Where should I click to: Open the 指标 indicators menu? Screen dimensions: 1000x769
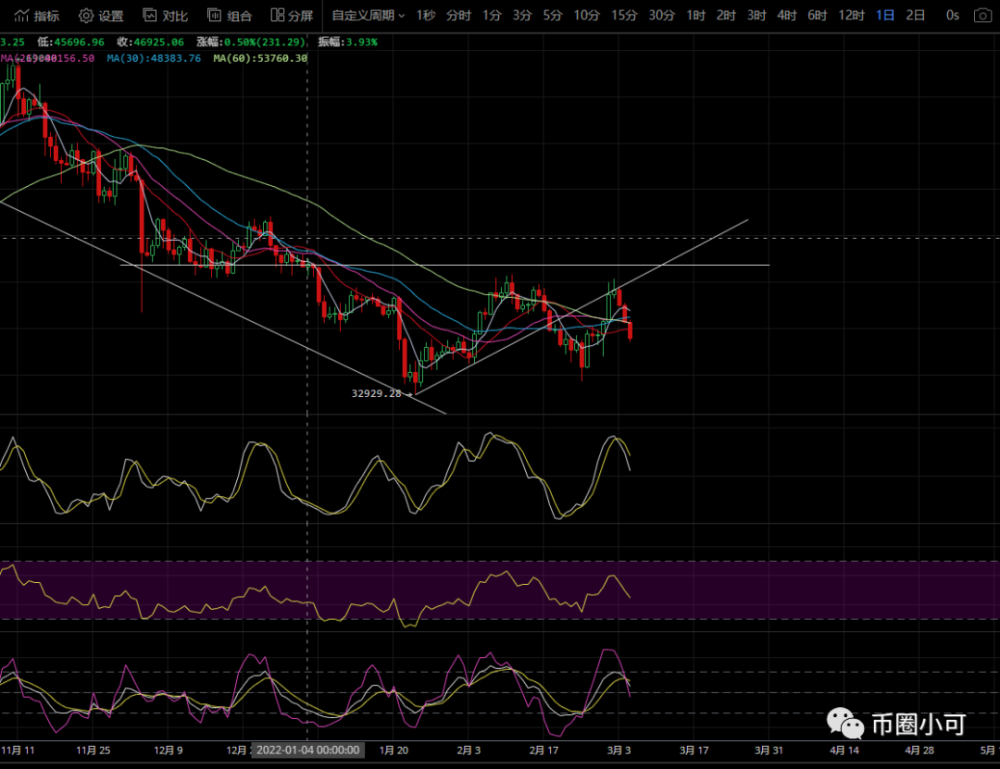point(37,15)
